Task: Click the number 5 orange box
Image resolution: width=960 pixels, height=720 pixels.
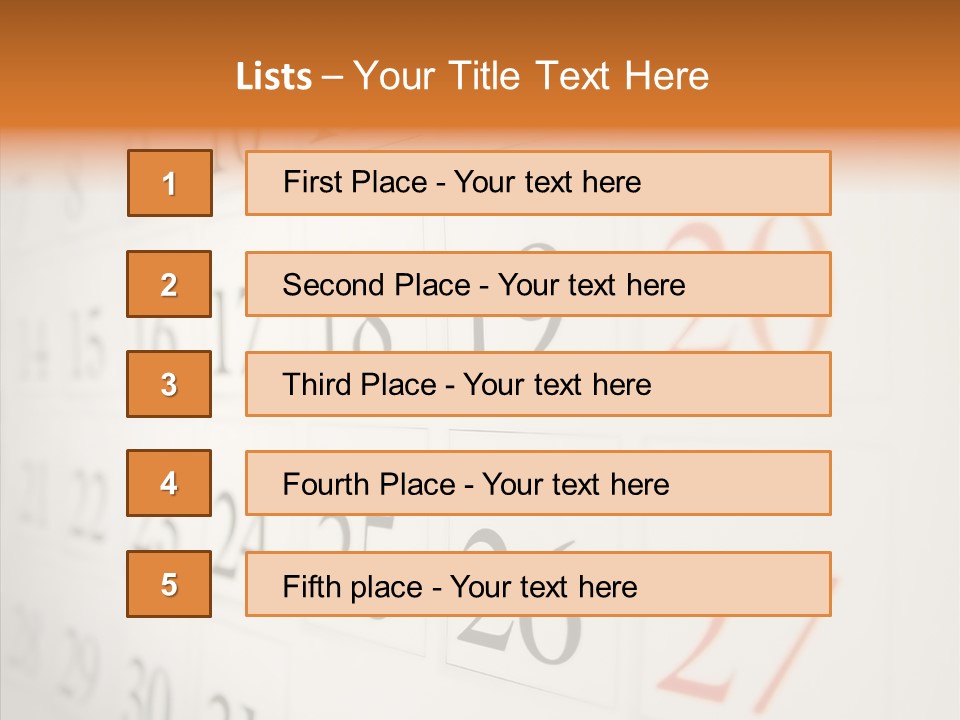Action: 169,584
